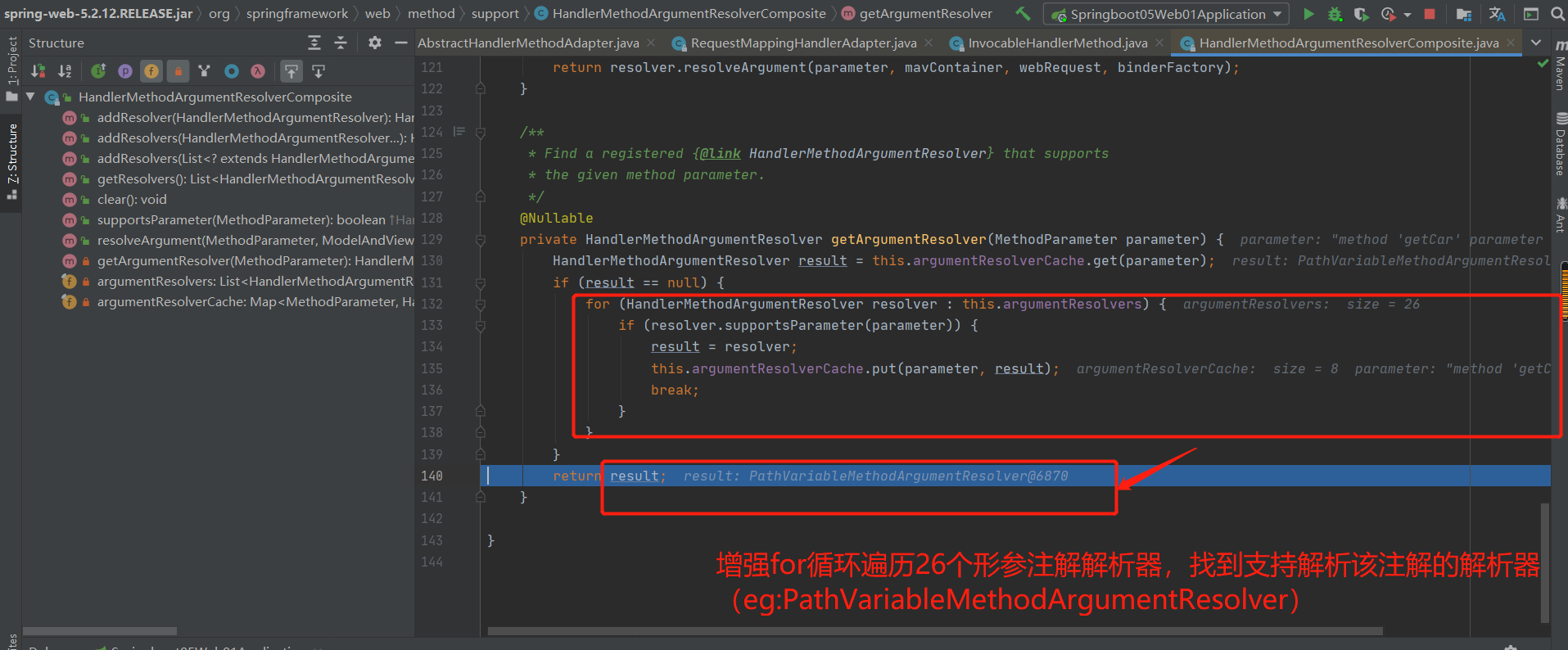
Task: Close the RequestMappingHandlerAdapter.java tab
Action: 929,43
